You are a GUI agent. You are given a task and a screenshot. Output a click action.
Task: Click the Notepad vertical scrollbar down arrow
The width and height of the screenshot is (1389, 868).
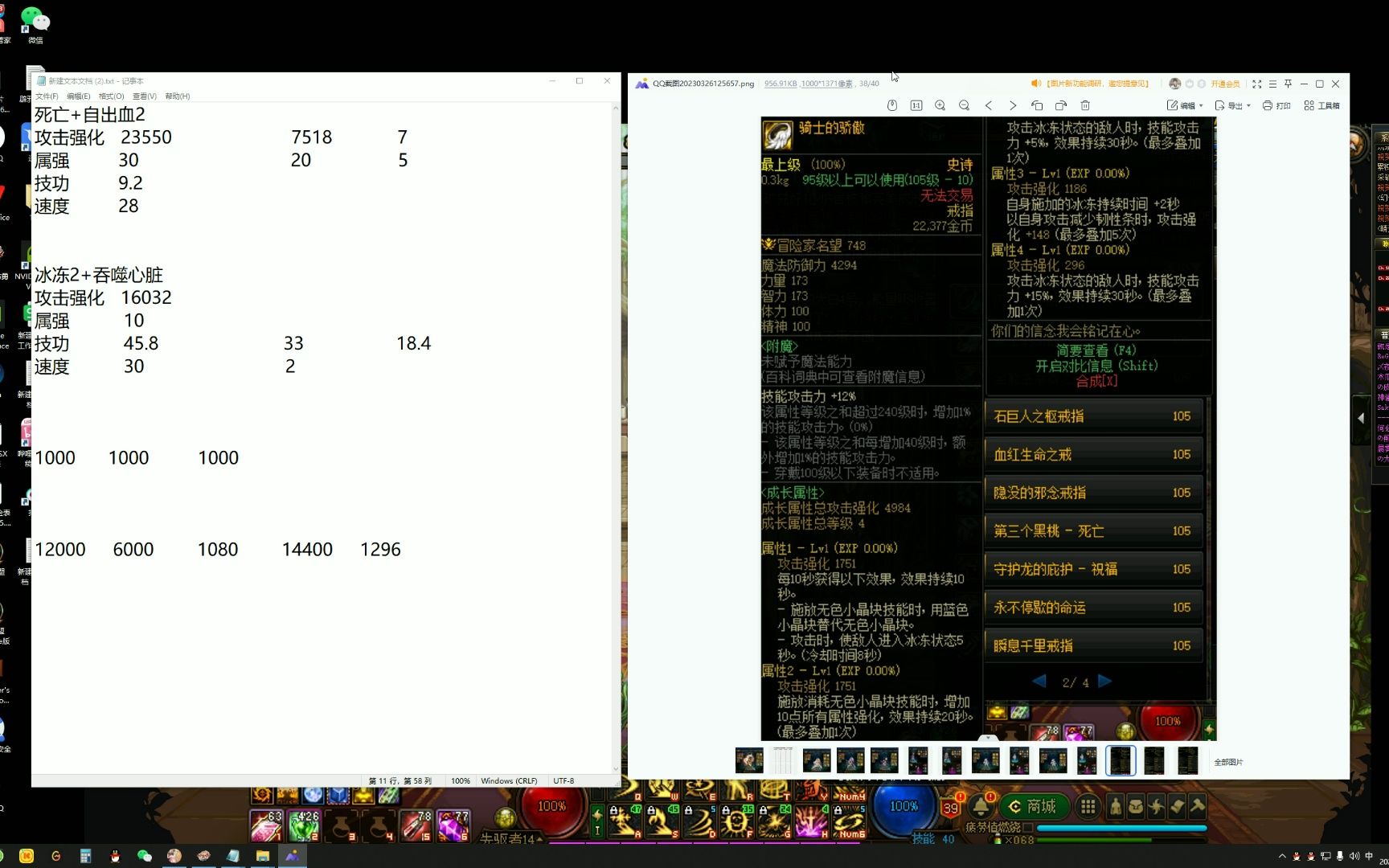click(616, 769)
